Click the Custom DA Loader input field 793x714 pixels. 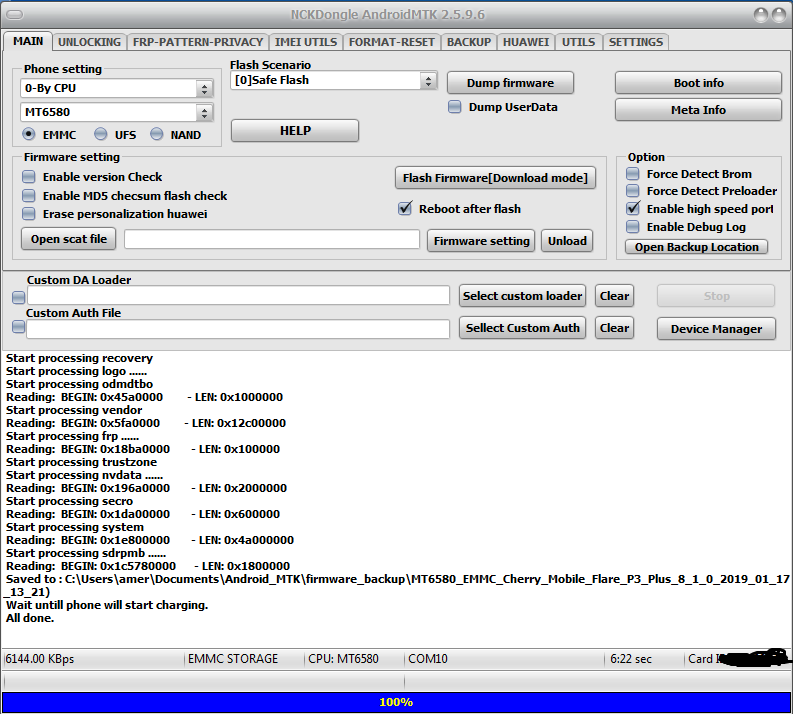click(238, 295)
